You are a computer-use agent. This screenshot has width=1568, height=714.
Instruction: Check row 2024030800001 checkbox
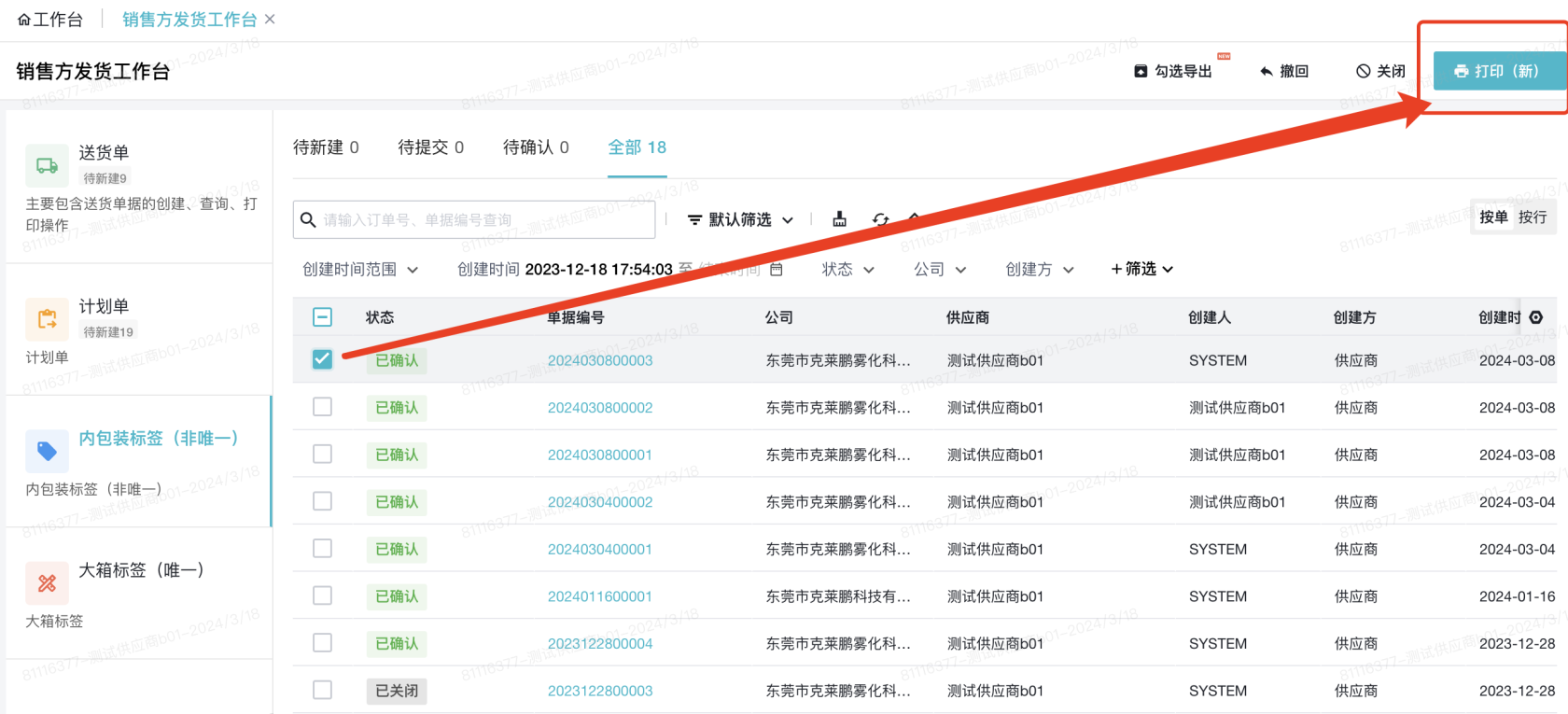tap(322, 454)
